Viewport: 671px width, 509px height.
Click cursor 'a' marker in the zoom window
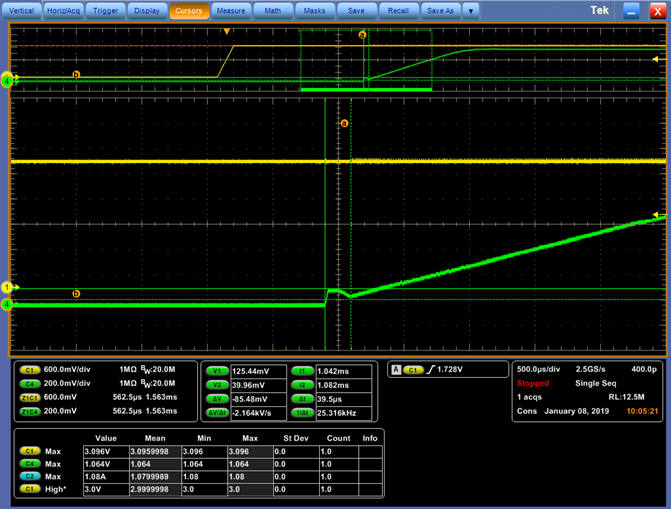coord(344,123)
